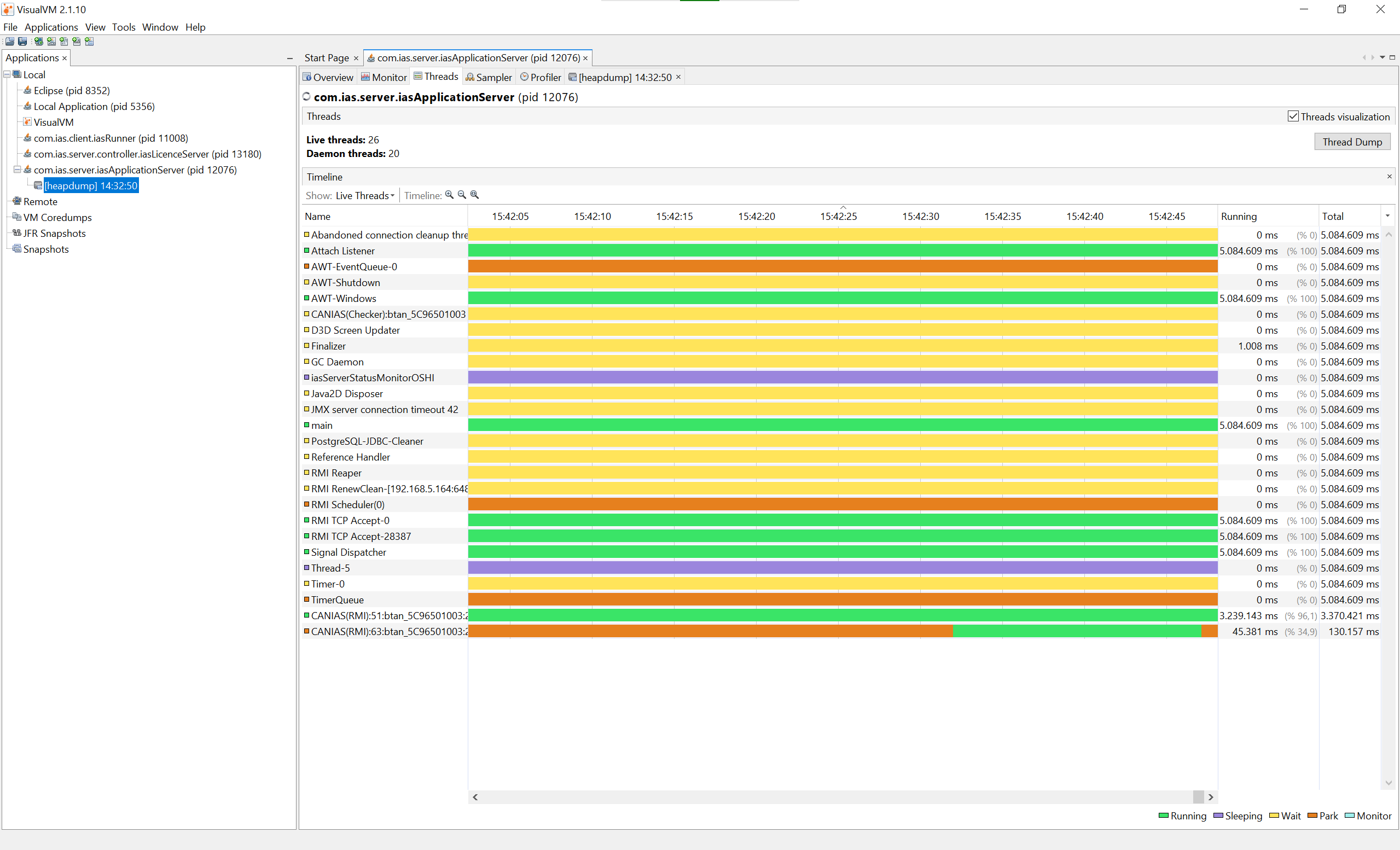Close the Applications panel tab

click(x=65, y=58)
